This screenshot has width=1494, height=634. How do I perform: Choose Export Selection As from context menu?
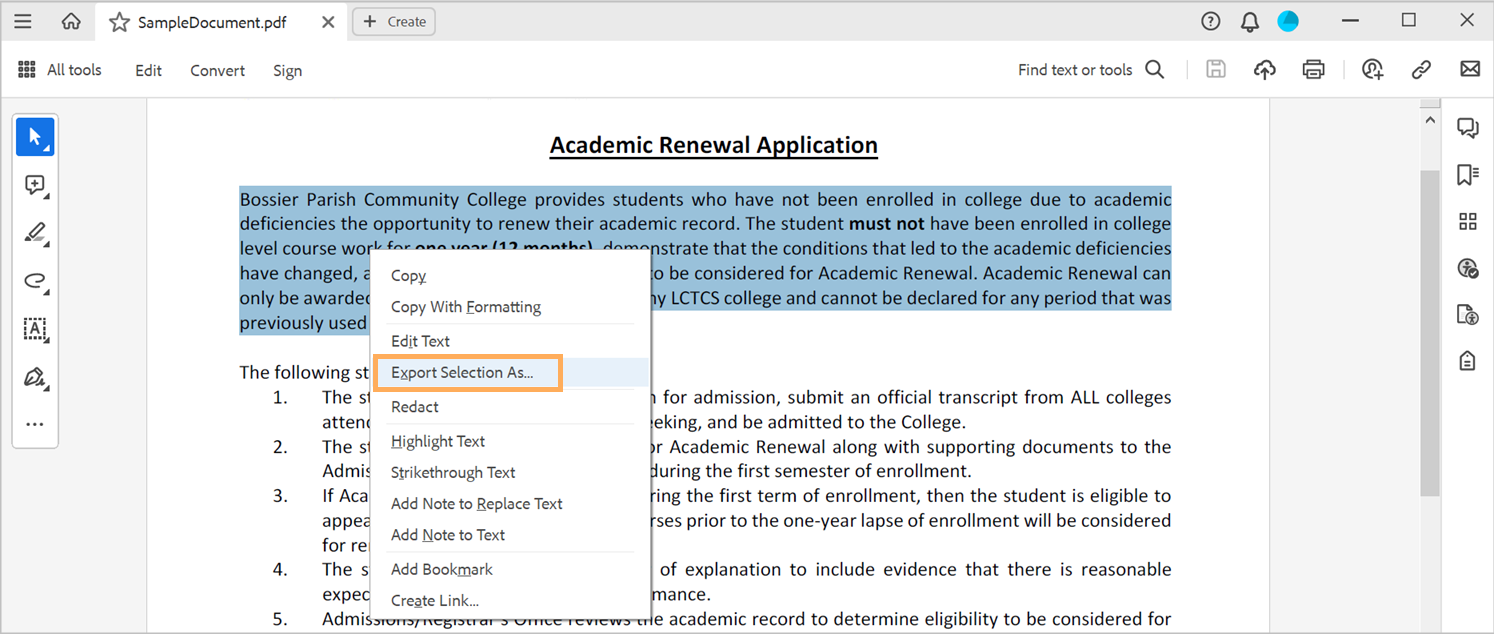coord(462,372)
